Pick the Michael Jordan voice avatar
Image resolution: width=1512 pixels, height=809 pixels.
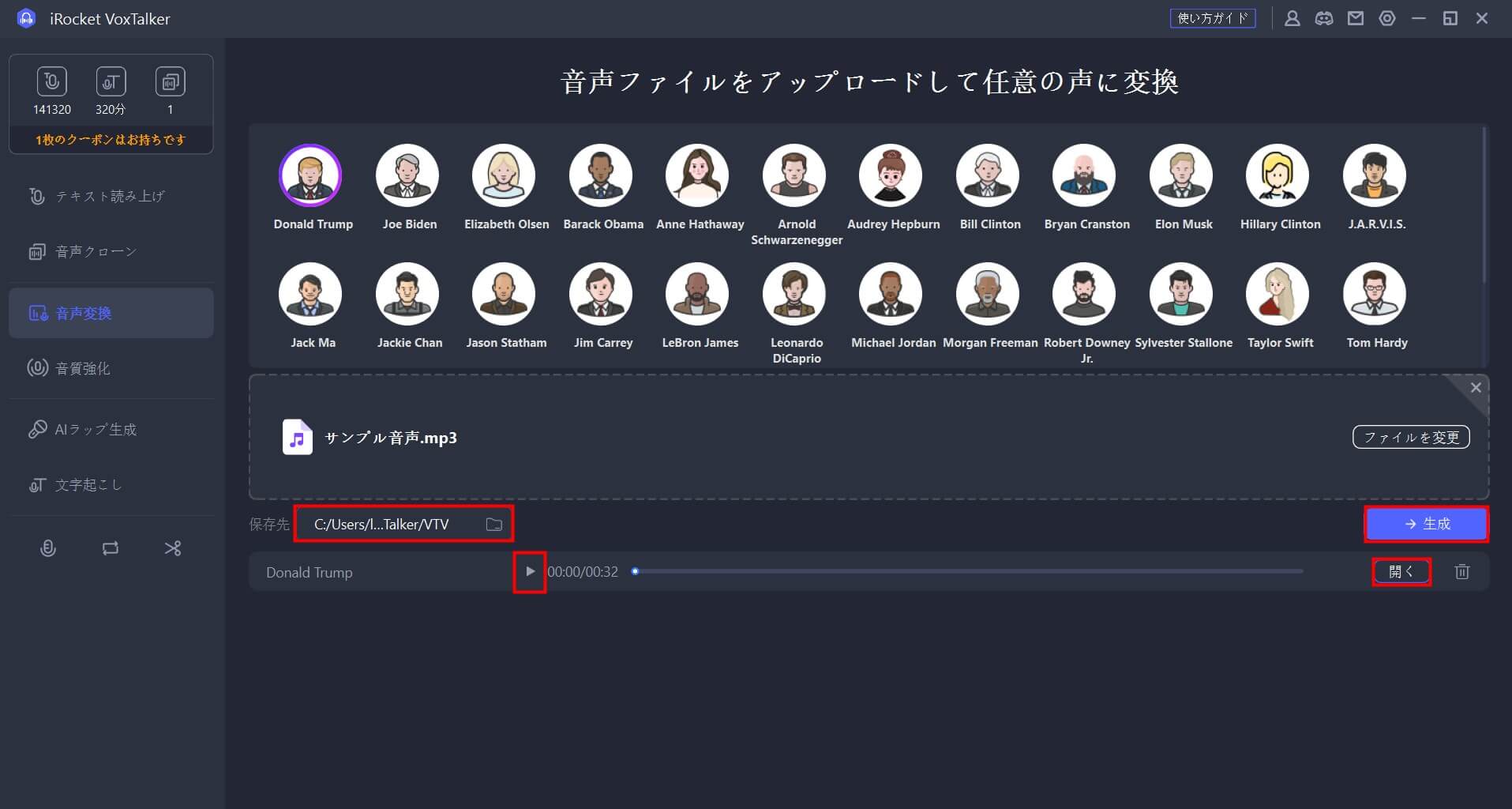coord(891,294)
